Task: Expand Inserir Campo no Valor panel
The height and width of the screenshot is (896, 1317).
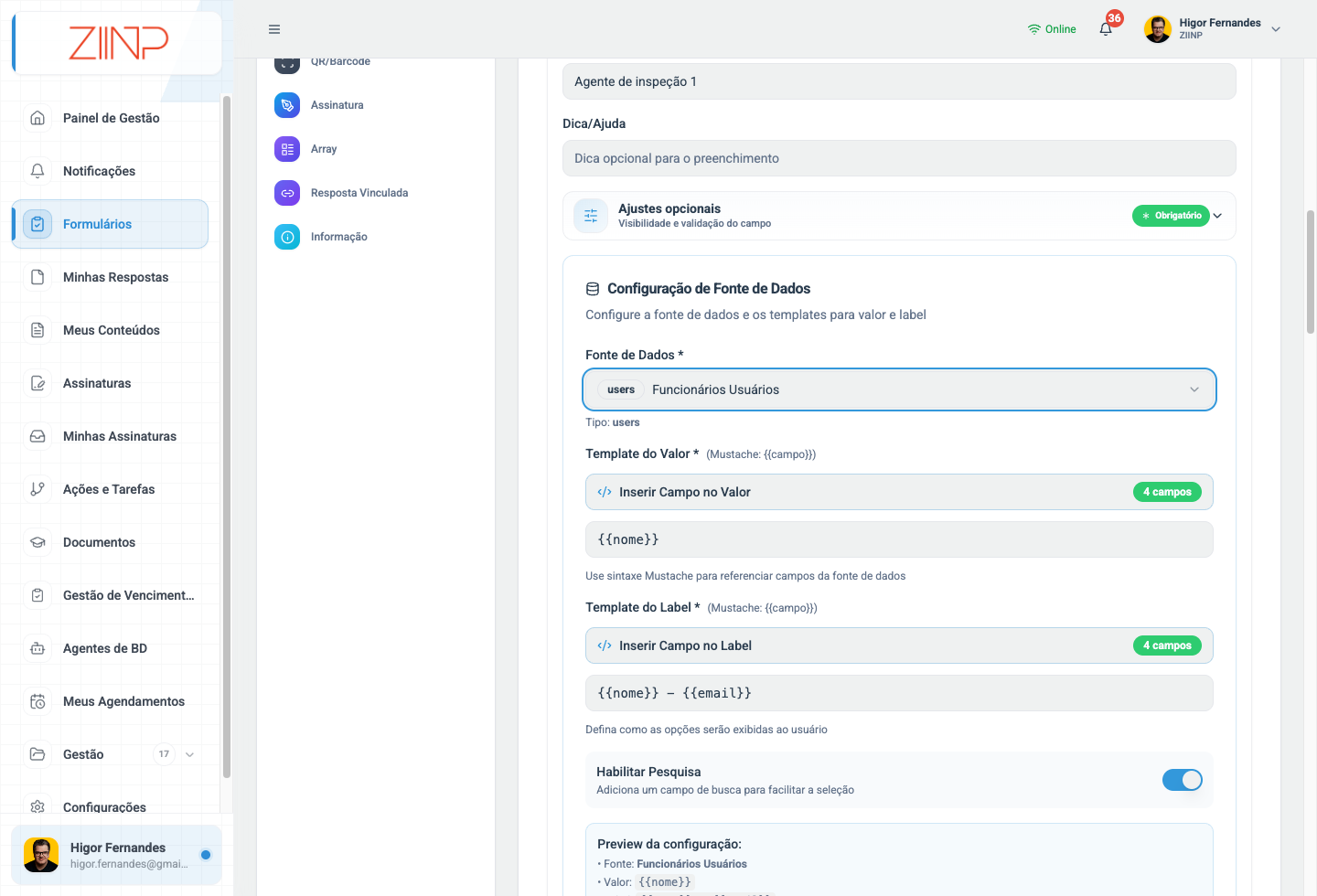Action: (899, 492)
